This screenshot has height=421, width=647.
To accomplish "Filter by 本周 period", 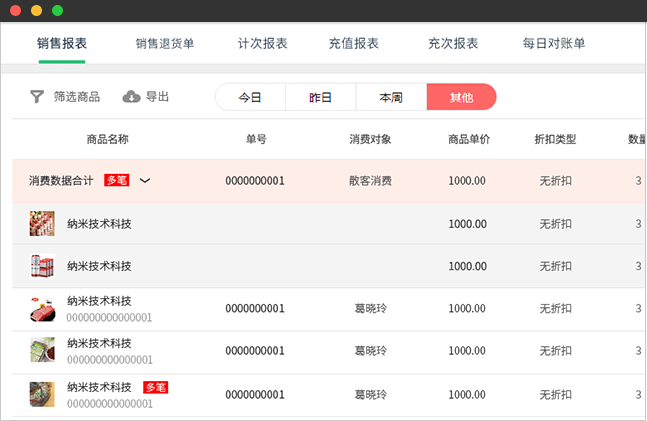I will (391, 97).
